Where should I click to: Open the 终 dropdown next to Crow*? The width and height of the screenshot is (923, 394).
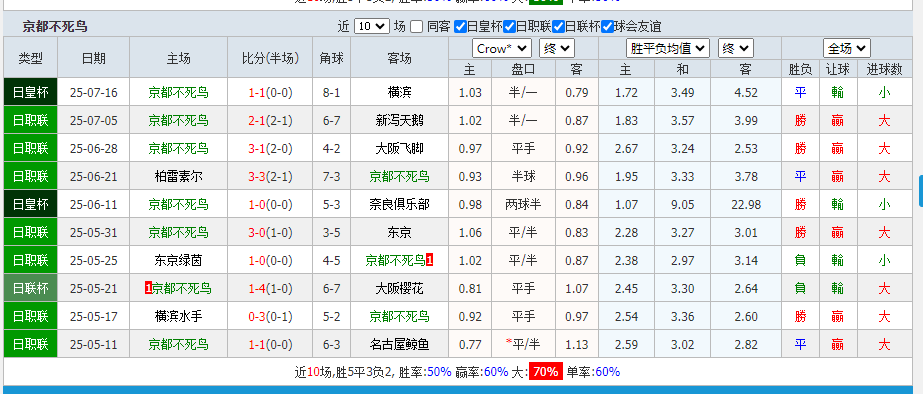tap(557, 48)
